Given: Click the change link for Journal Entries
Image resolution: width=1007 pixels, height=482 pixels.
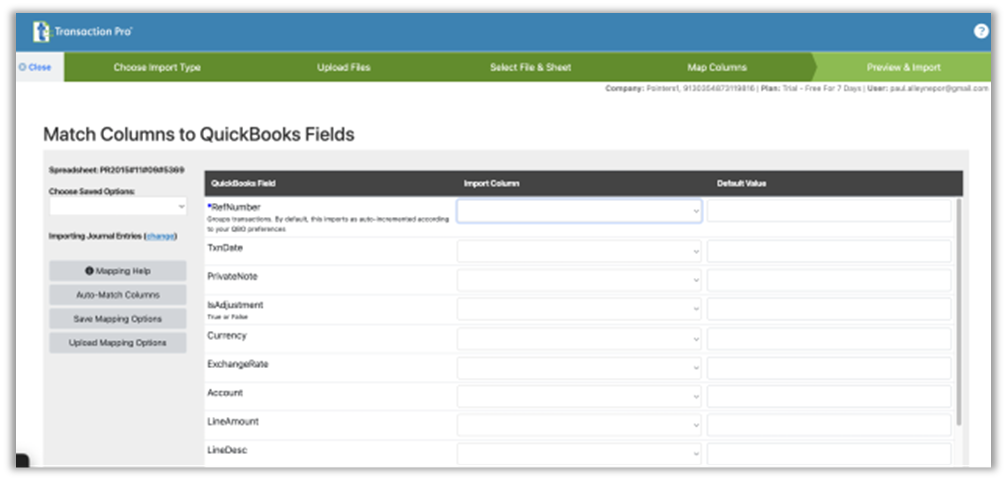Looking at the screenshot, I should click(160, 236).
